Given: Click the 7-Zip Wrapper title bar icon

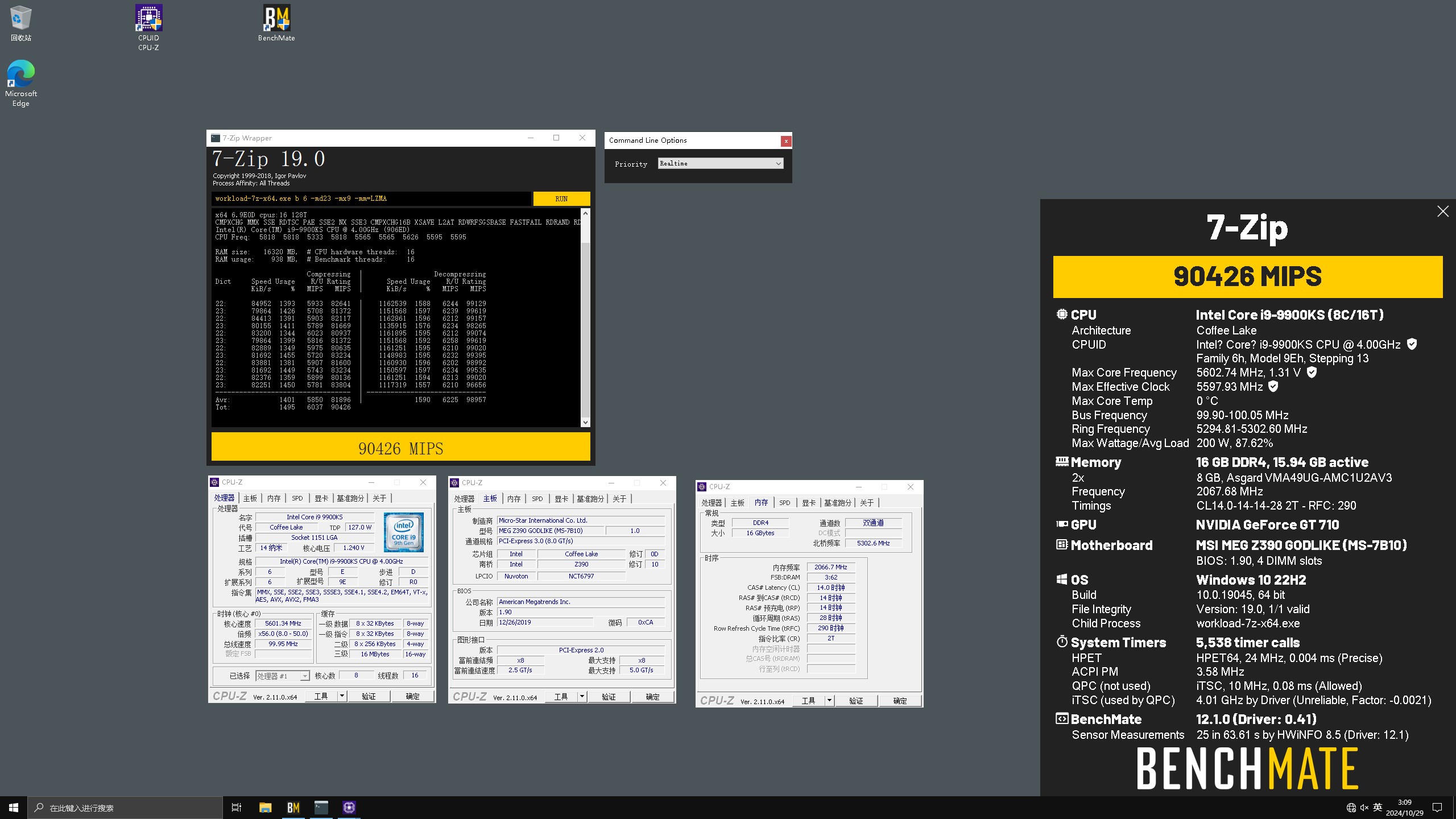Looking at the screenshot, I should pos(216,138).
